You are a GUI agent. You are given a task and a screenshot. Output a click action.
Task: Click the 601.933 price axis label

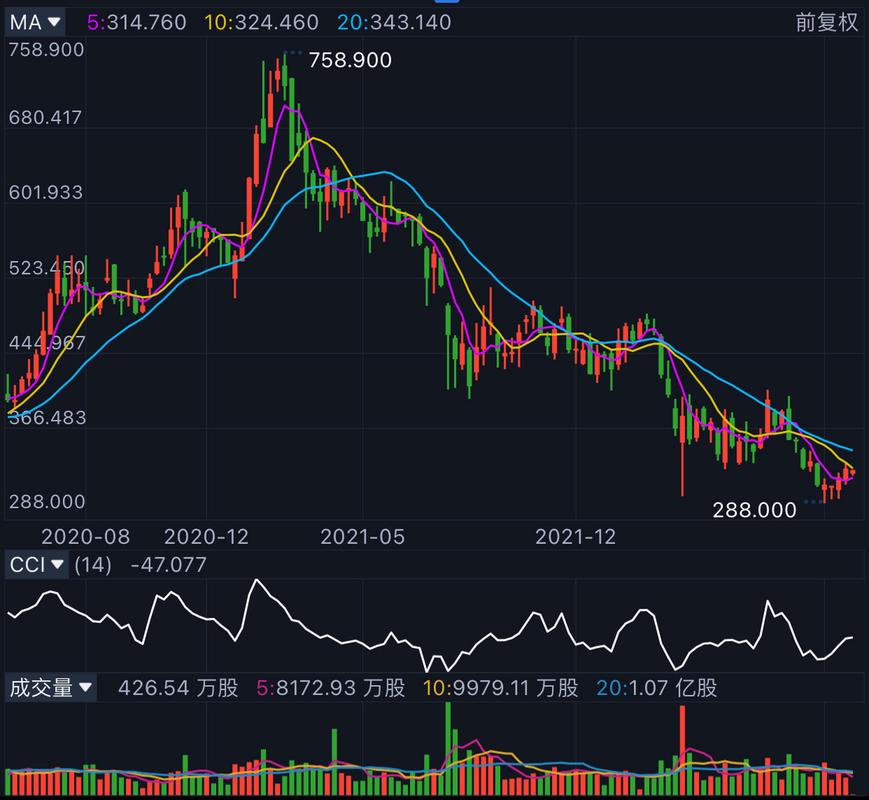(x=47, y=193)
